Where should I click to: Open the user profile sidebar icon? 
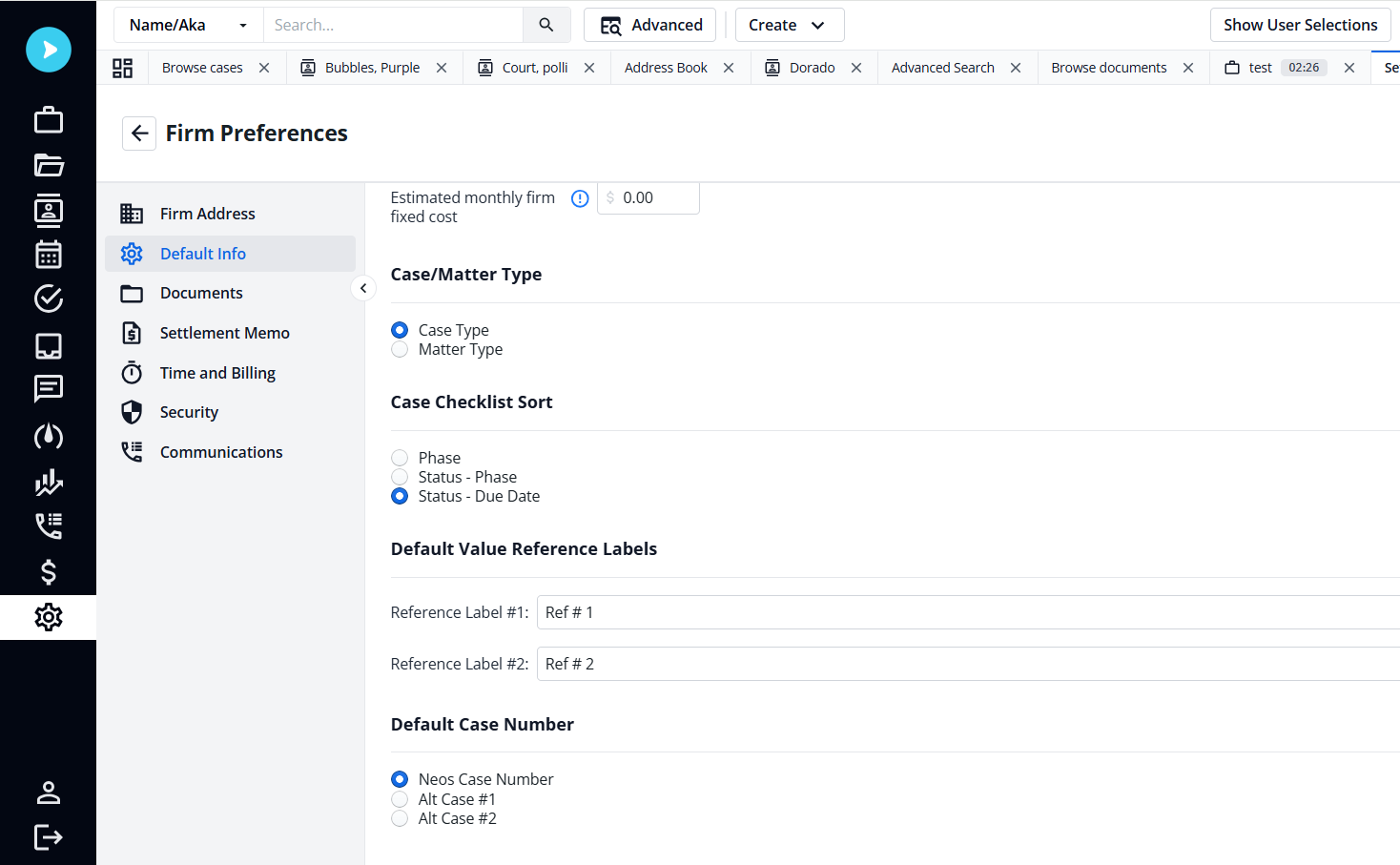click(49, 793)
